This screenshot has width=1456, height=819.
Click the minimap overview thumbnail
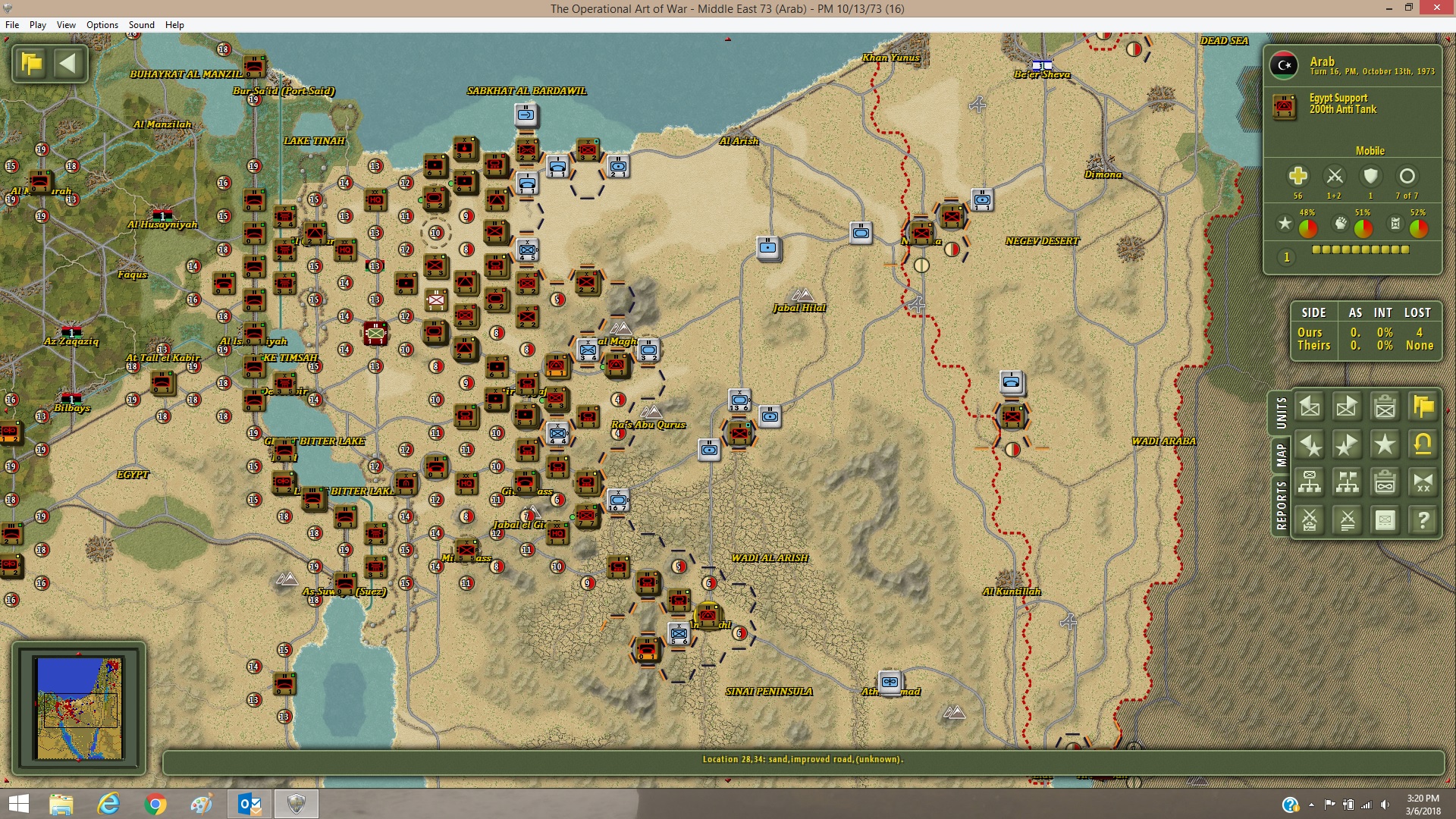click(x=79, y=708)
